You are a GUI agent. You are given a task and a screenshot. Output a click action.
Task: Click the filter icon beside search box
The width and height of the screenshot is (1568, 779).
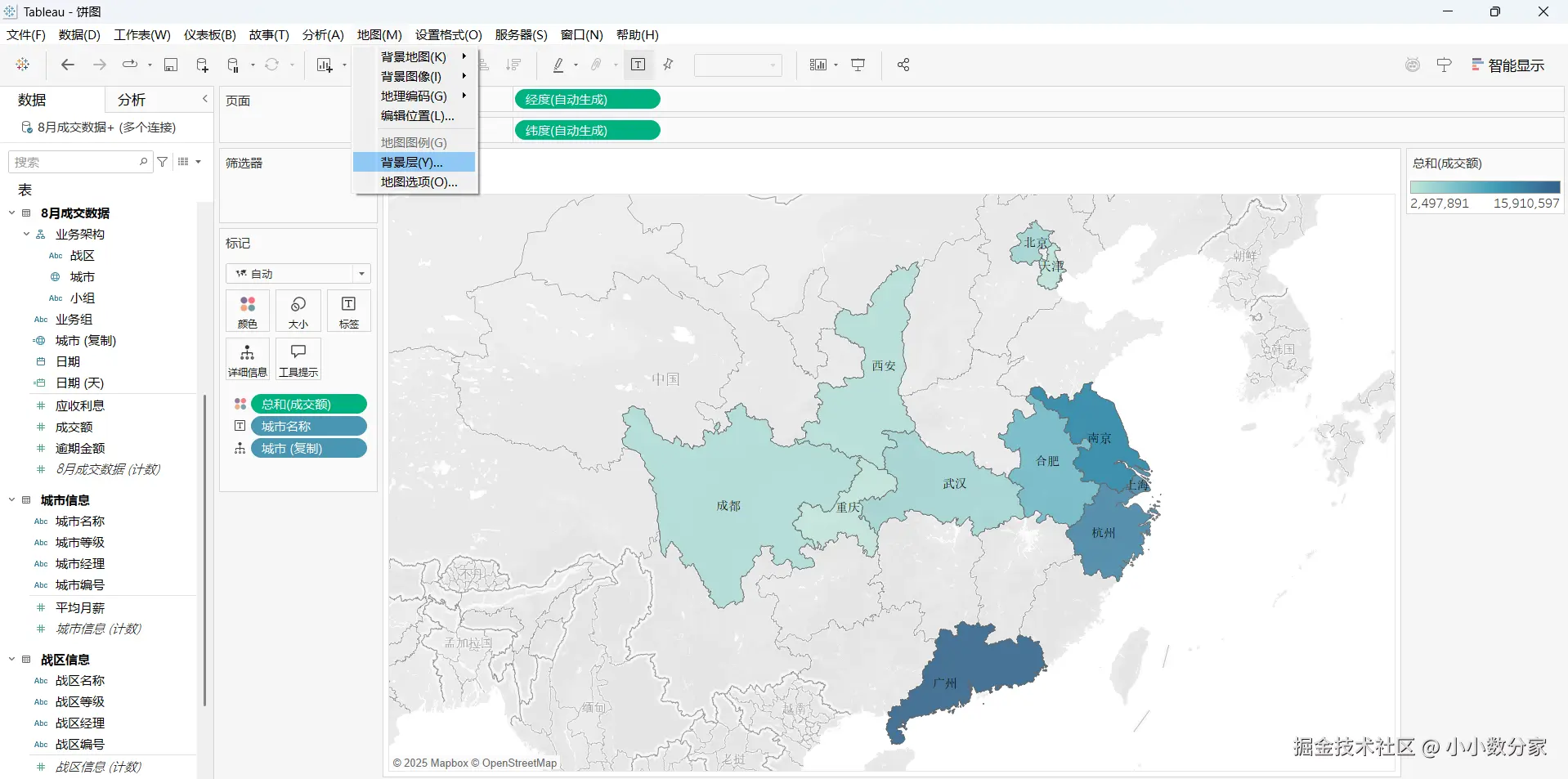tap(163, 162)
